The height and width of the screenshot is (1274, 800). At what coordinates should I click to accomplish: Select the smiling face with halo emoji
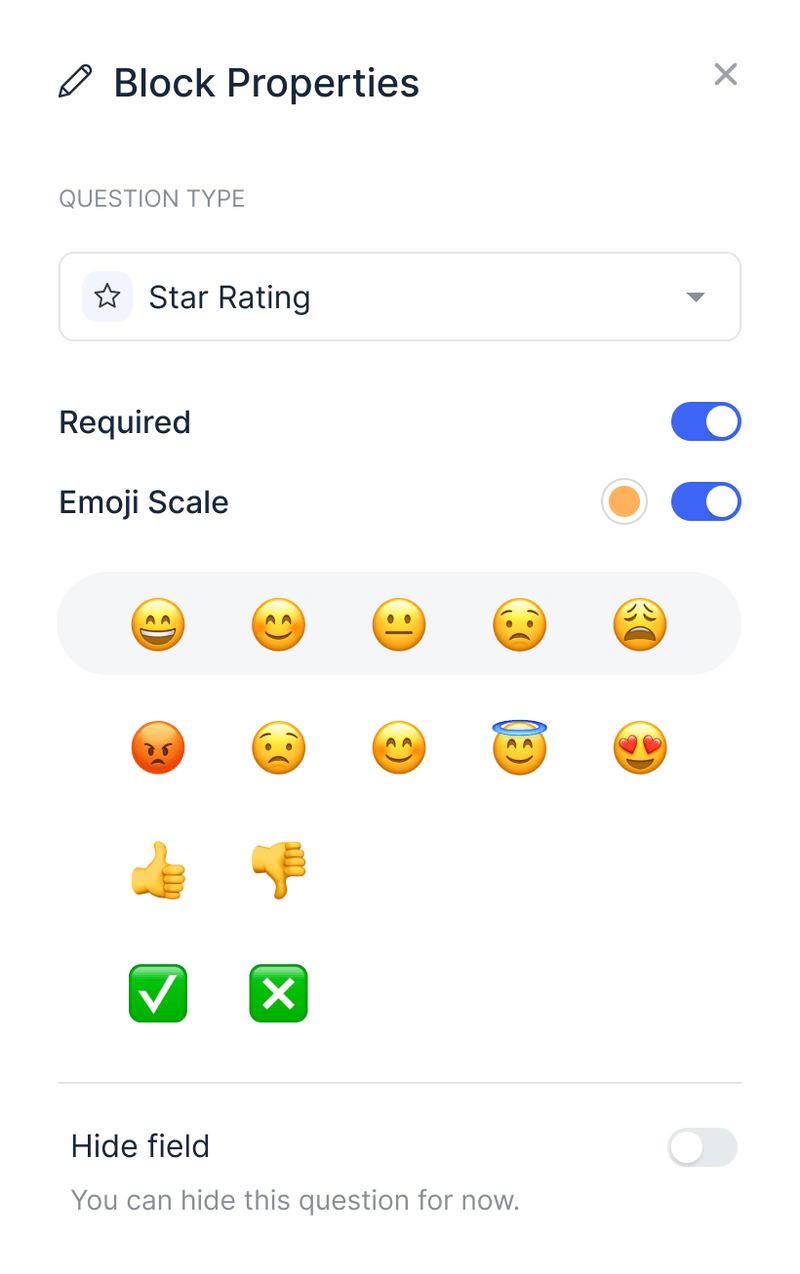(x=519, y=747)
